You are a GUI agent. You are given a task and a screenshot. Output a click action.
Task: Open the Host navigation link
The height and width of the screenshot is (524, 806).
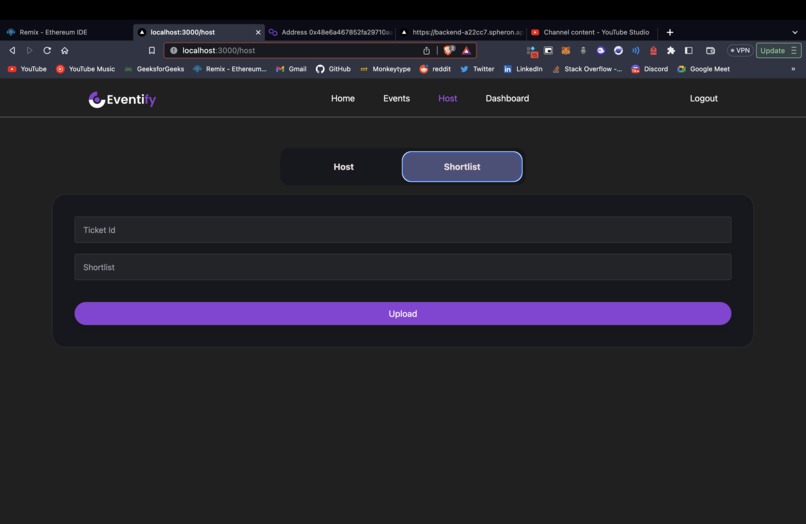(447, 98)
